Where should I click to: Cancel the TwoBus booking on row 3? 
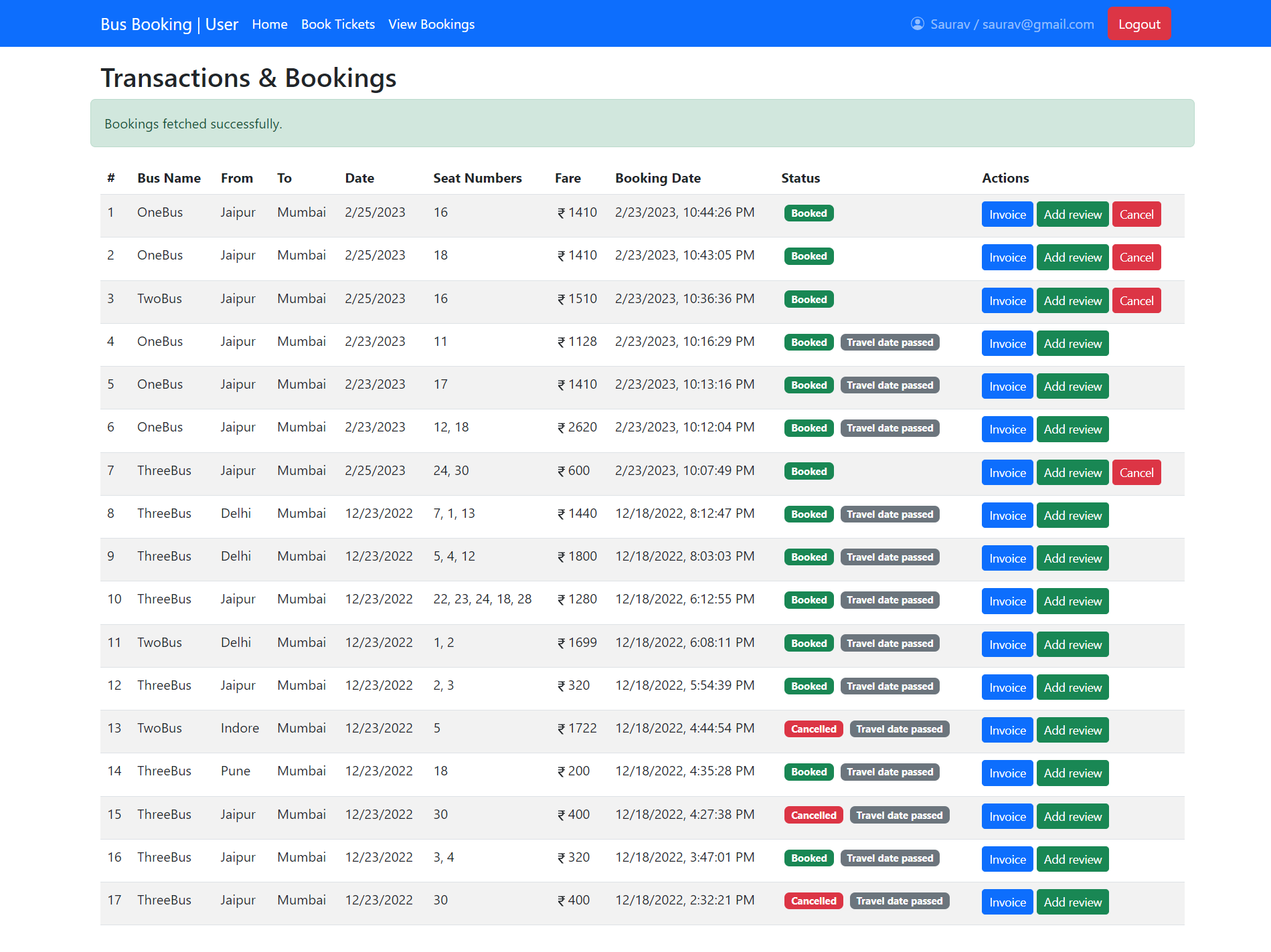point(1136,300)
